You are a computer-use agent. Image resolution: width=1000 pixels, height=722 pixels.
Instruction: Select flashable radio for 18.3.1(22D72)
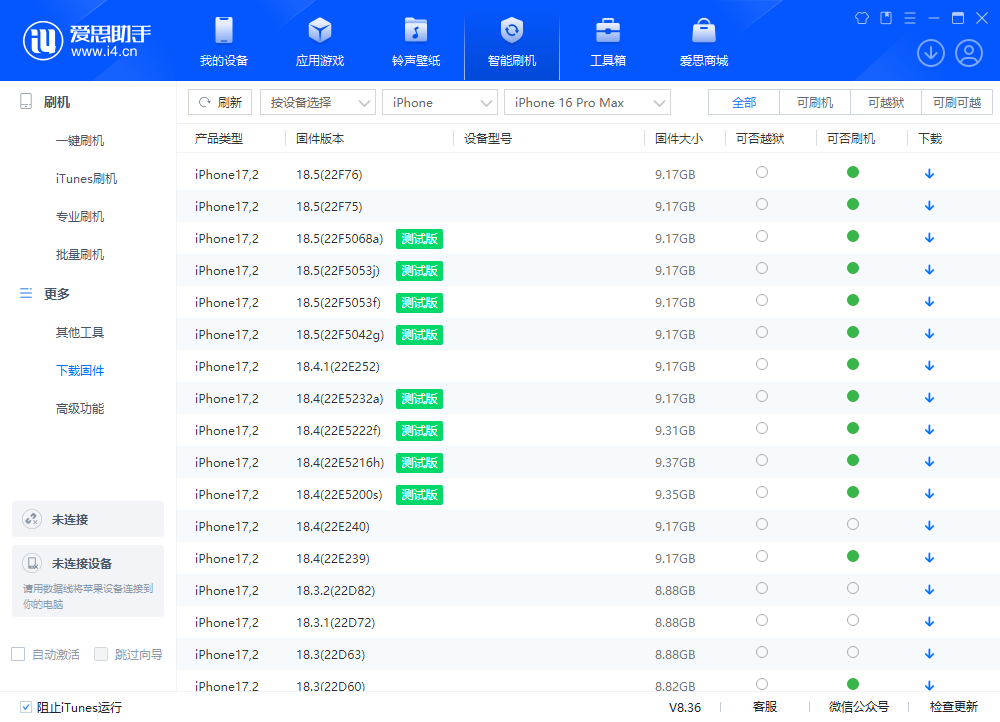tap(853, 620)
